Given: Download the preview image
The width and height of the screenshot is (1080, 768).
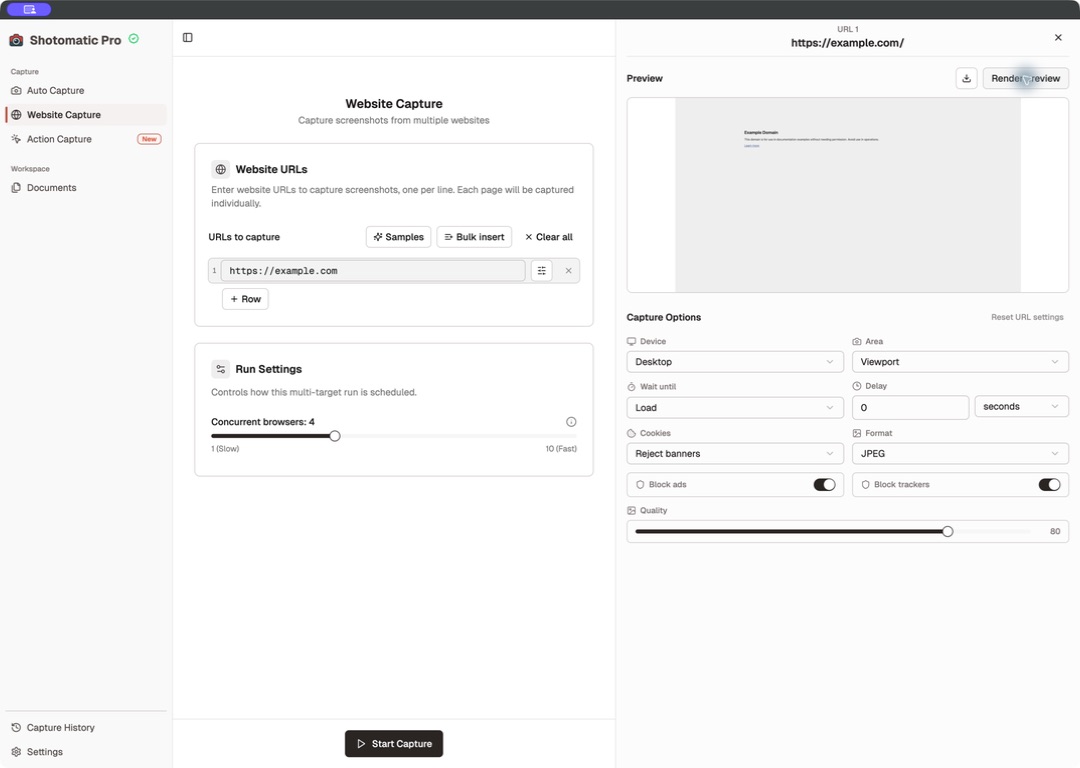Looking at the screenshot, I should click(966, 79).
